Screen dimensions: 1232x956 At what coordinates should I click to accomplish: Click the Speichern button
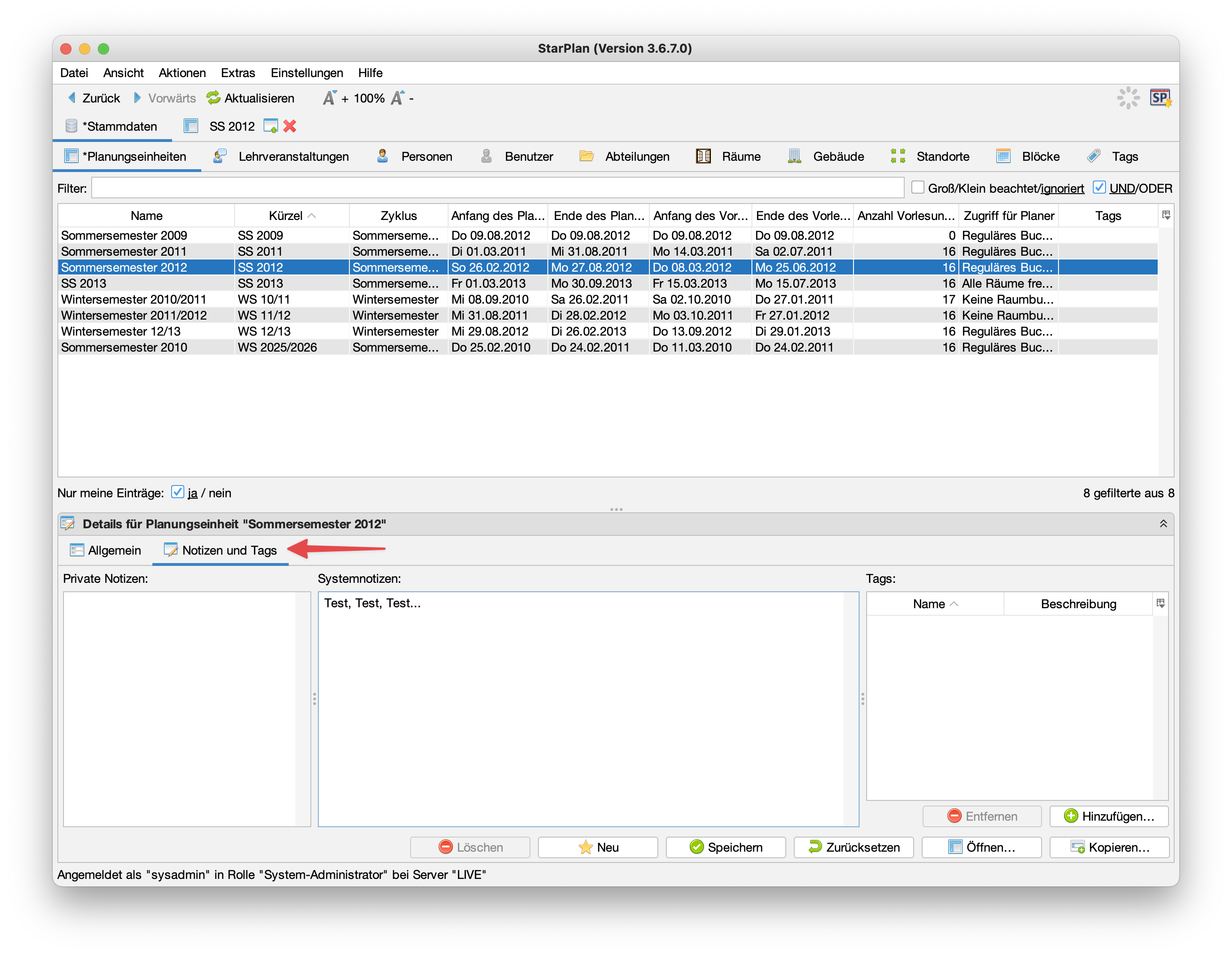coord(726,846)
